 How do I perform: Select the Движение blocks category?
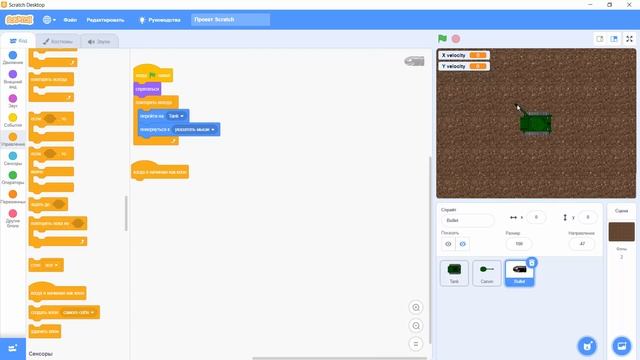coord(13,58)
